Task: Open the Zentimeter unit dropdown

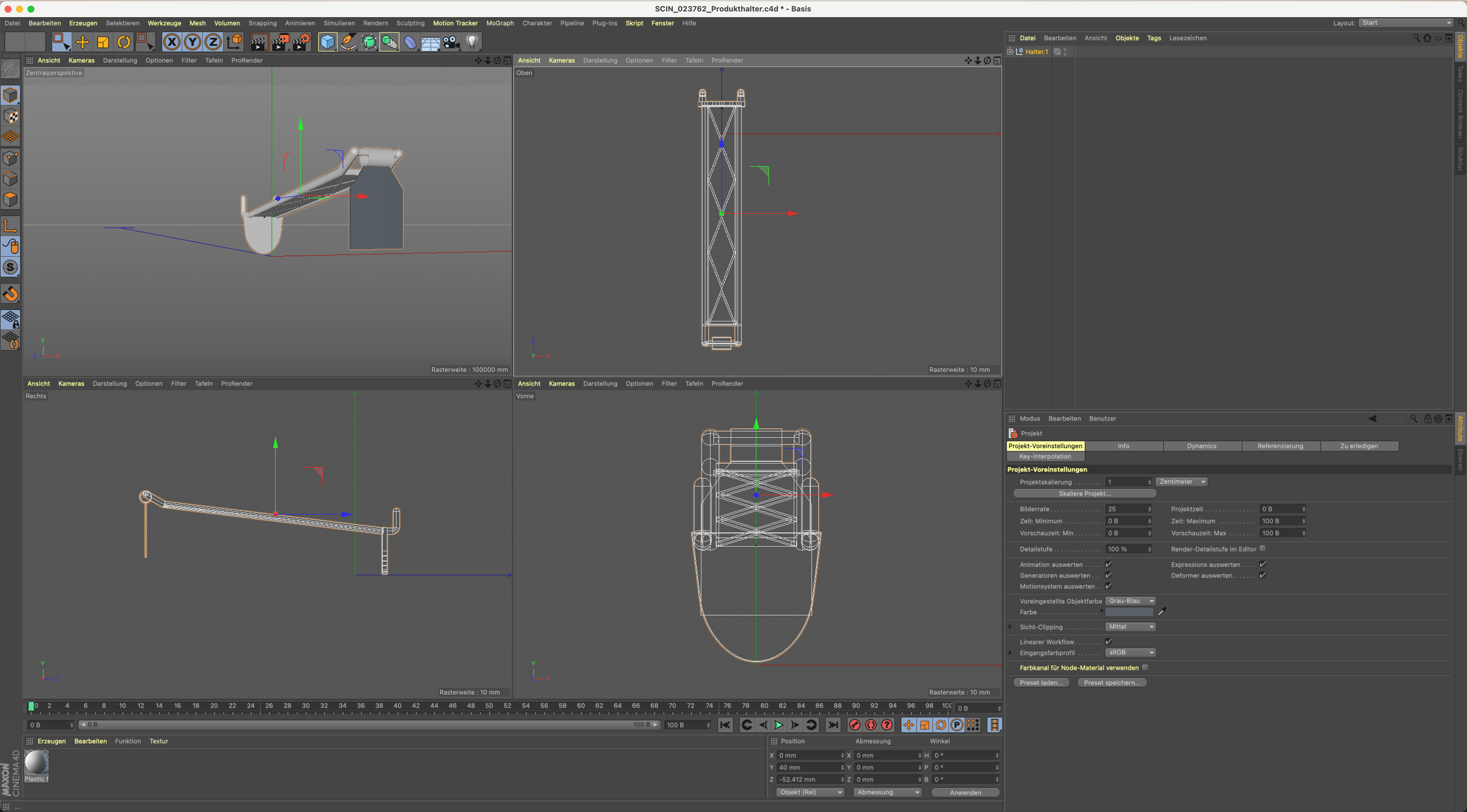Action: pyautogui.click(x=1182, y=482)
